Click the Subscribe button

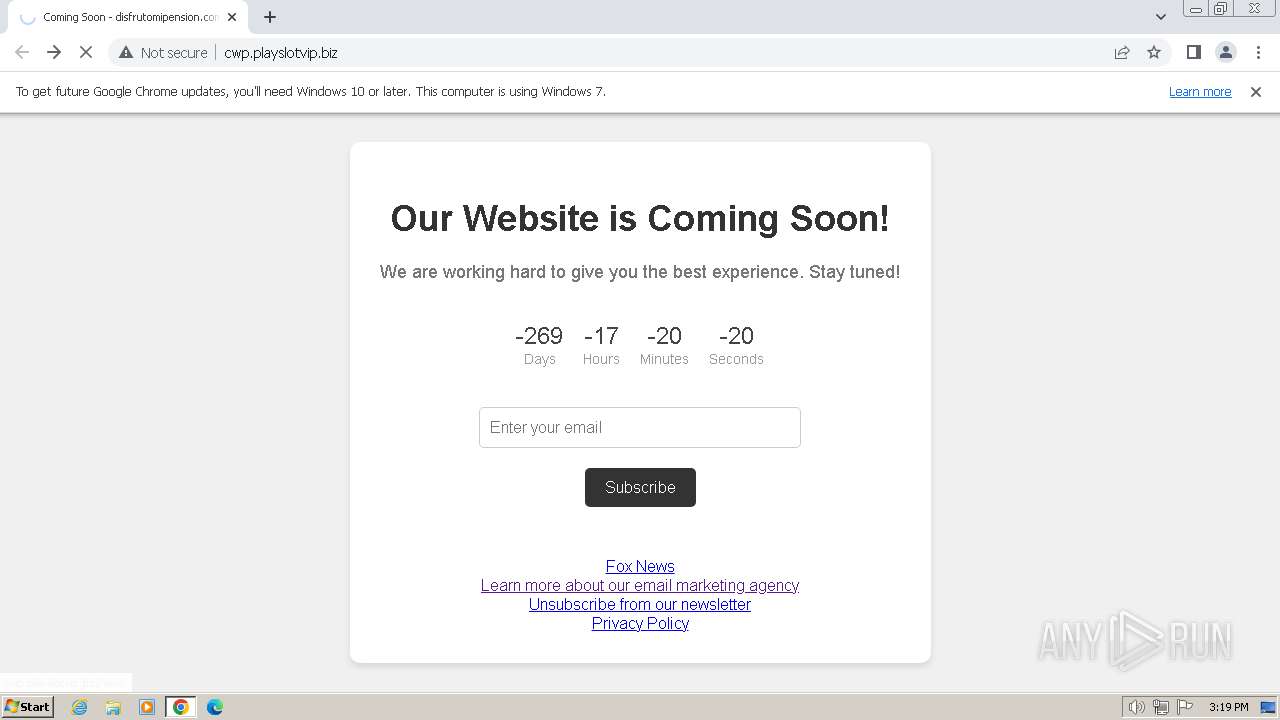640,487
